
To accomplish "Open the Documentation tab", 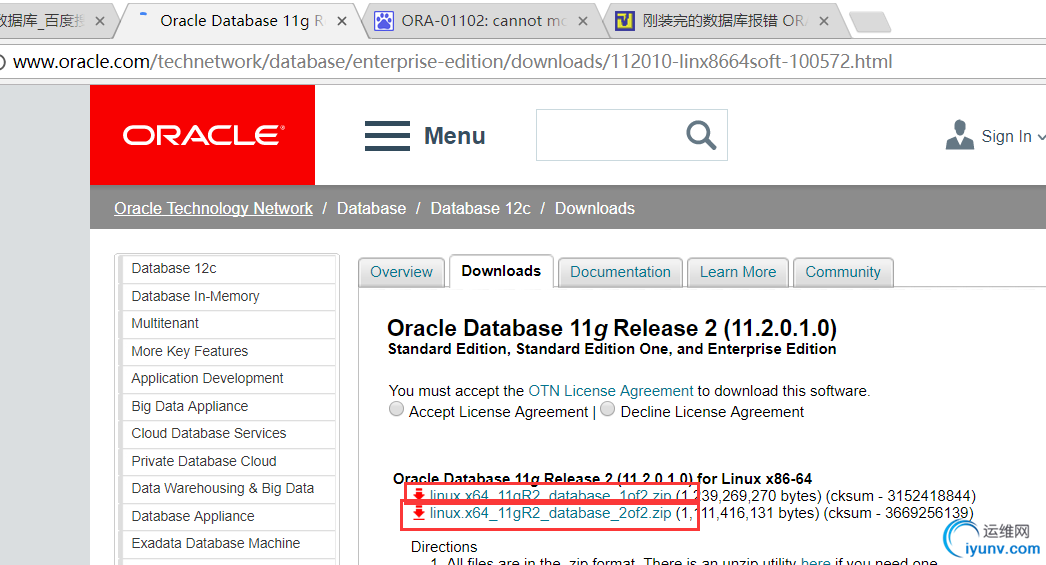I will point(620,272).
